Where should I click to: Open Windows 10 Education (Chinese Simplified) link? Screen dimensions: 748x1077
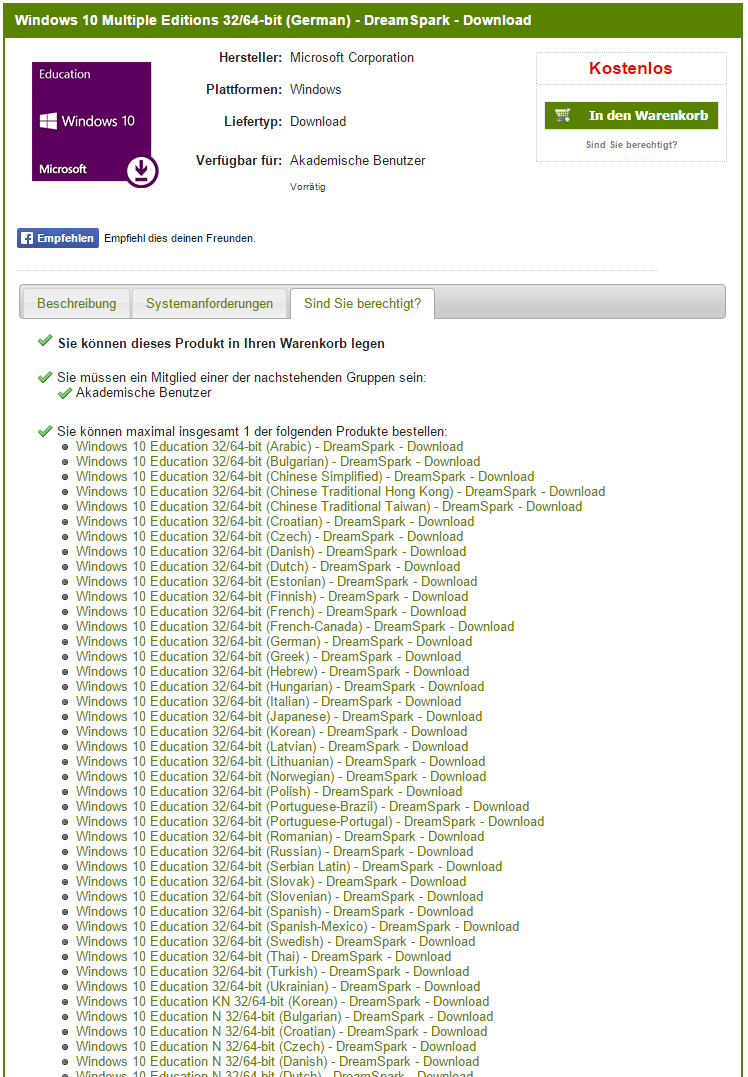(305, 477)
